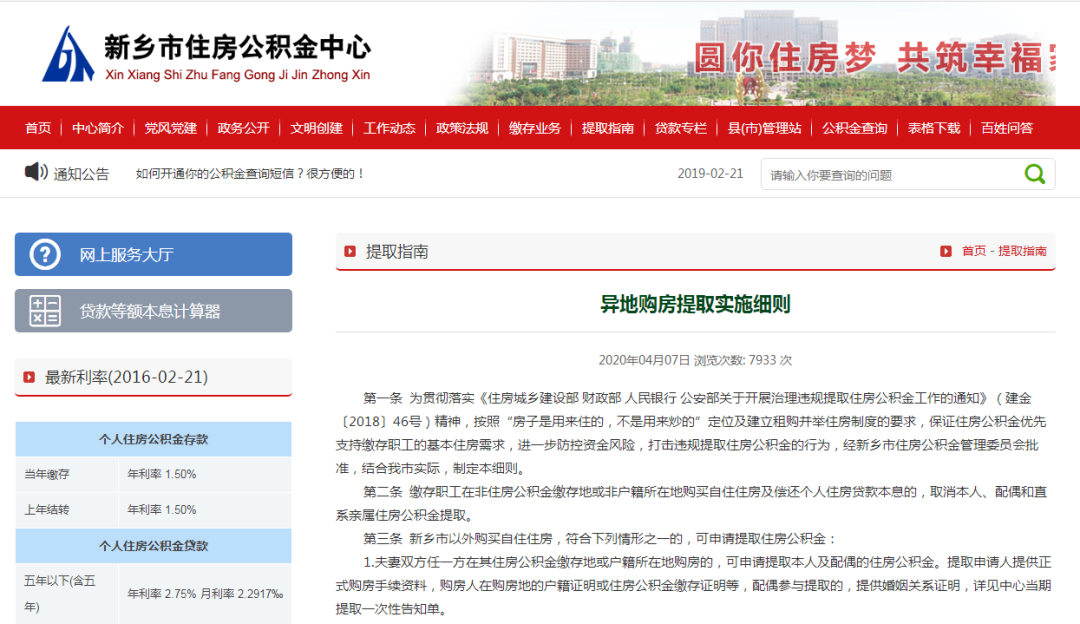Open the notice about 公积金查询短信
Screen dimensions: 1080x624
(x=249, y=174)
